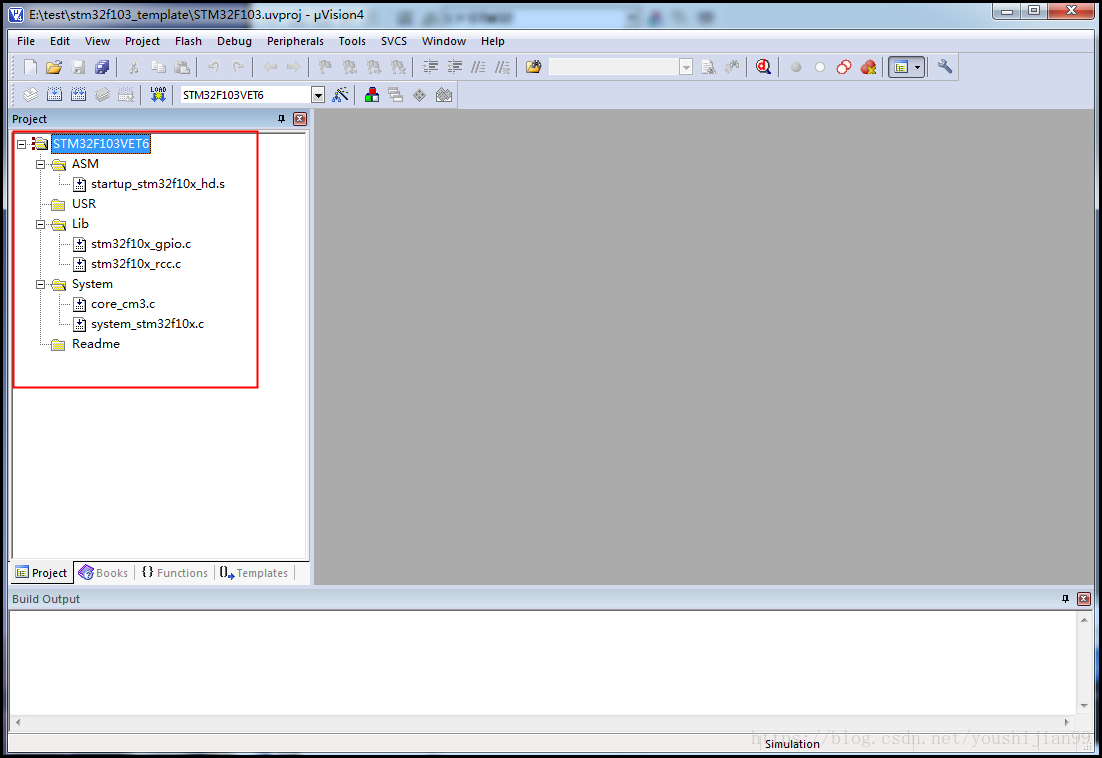Image resolution: width=1102 pixels, height=758 pixels.
Task: Toggle auto-hide pin on Project panel
Action: [x=281, y=119]
